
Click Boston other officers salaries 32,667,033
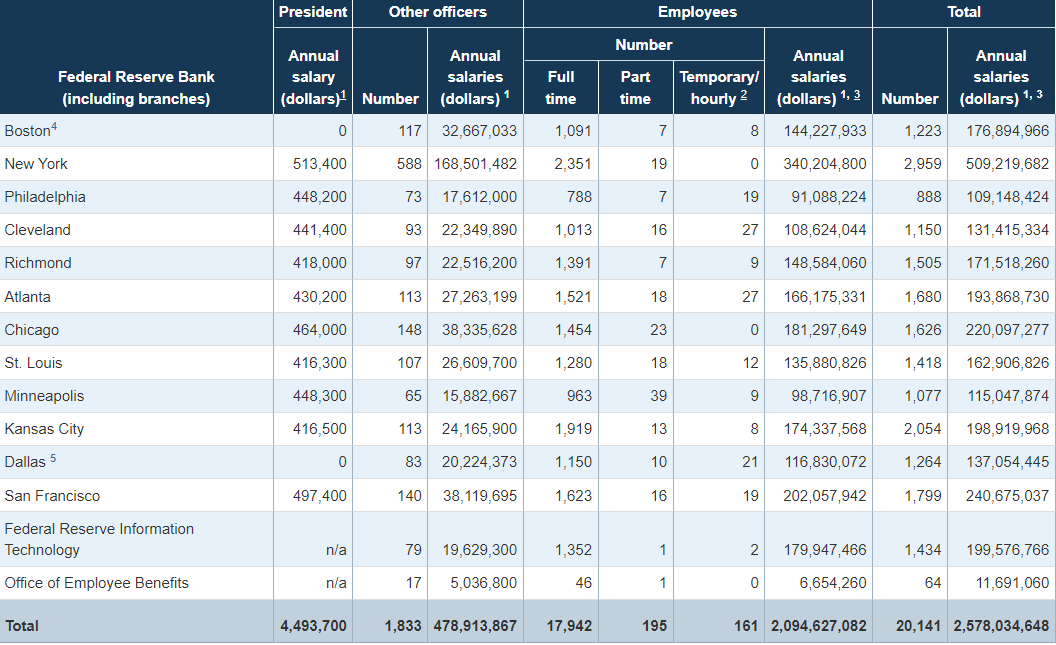tap(480, 131)
